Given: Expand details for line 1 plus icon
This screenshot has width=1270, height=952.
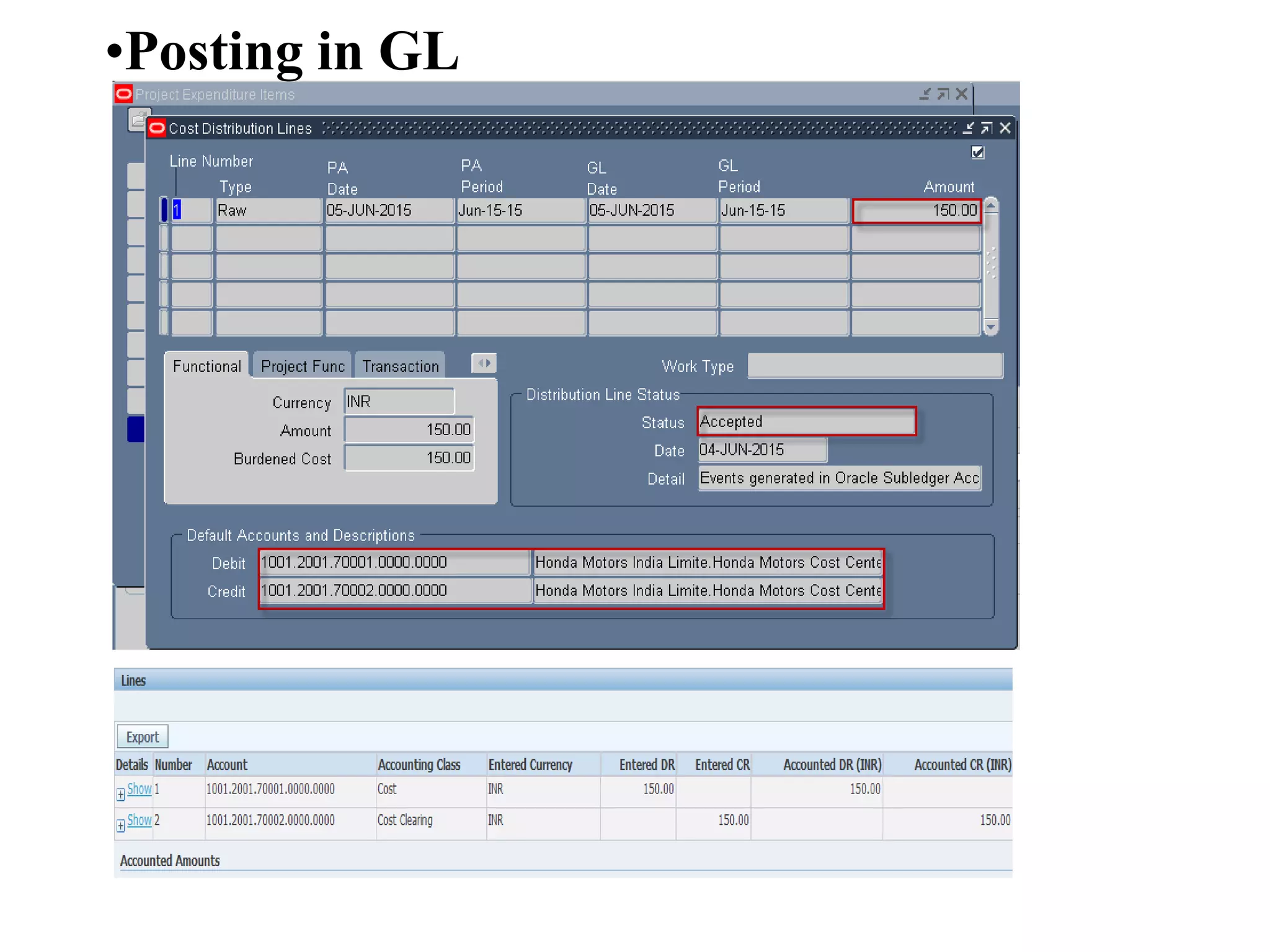Looking at the screenshot, I should click(121, 795).
